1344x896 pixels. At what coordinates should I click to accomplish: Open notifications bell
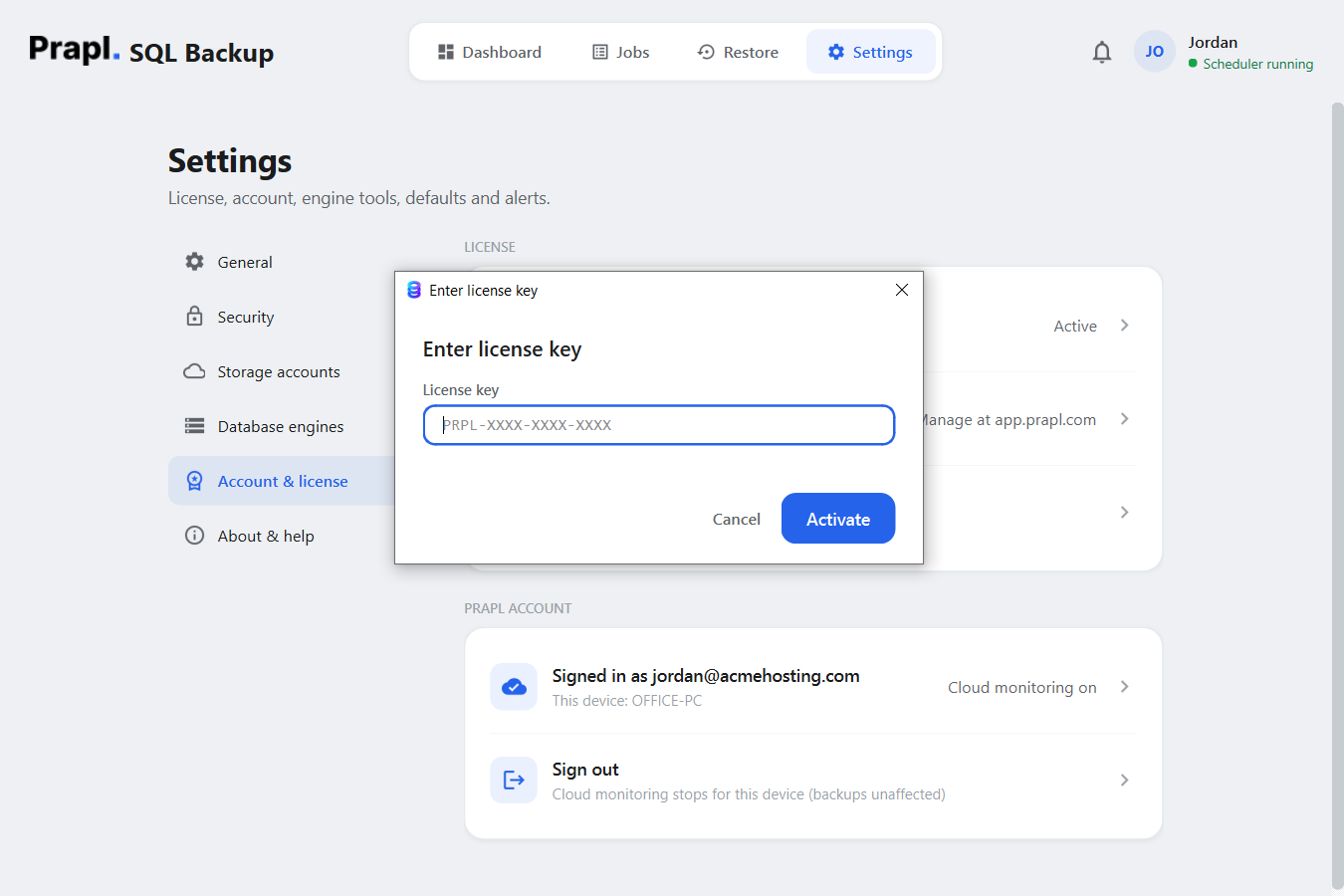[1101, 52]
